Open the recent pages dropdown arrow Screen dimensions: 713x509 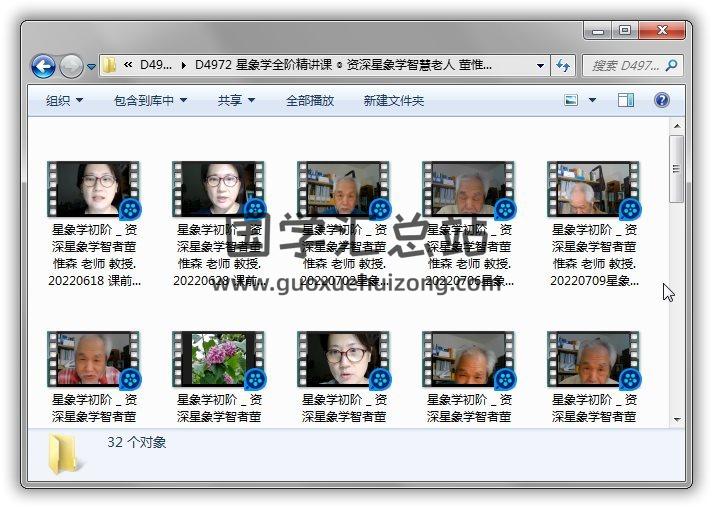[91, 67]
